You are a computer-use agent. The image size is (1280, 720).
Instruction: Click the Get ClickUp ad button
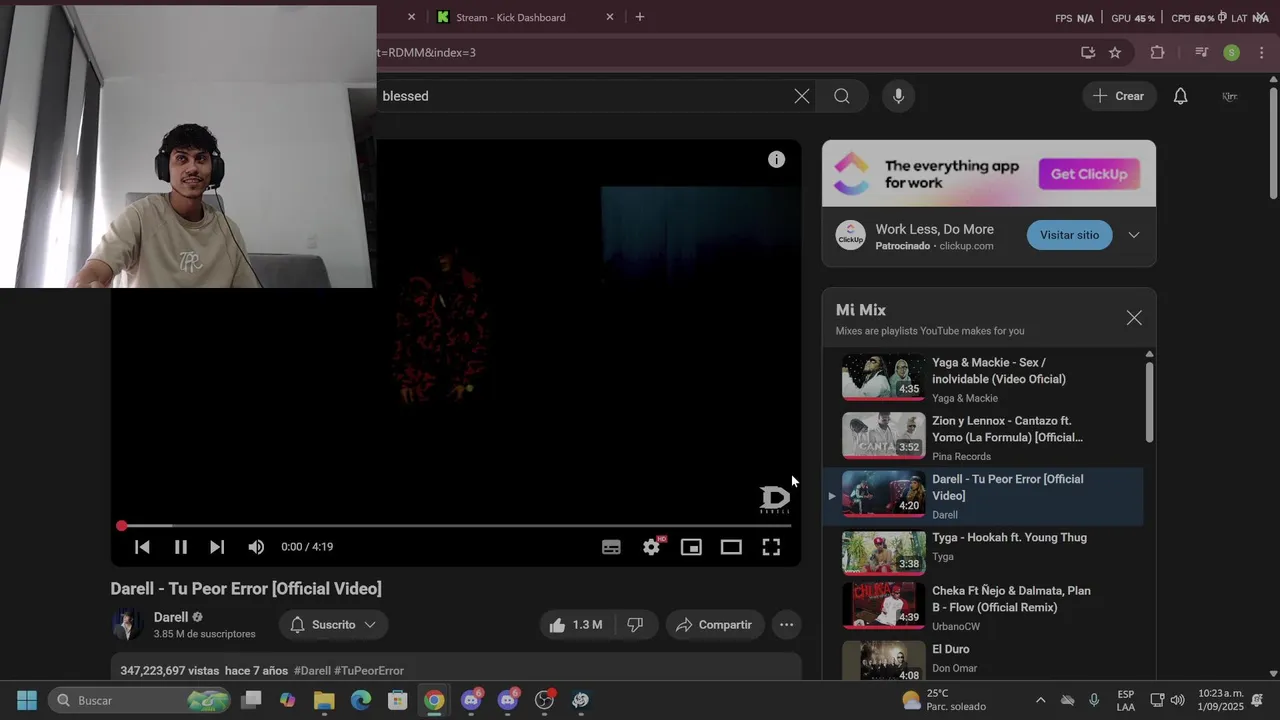pyautogui.click(x=1088, y=174)
